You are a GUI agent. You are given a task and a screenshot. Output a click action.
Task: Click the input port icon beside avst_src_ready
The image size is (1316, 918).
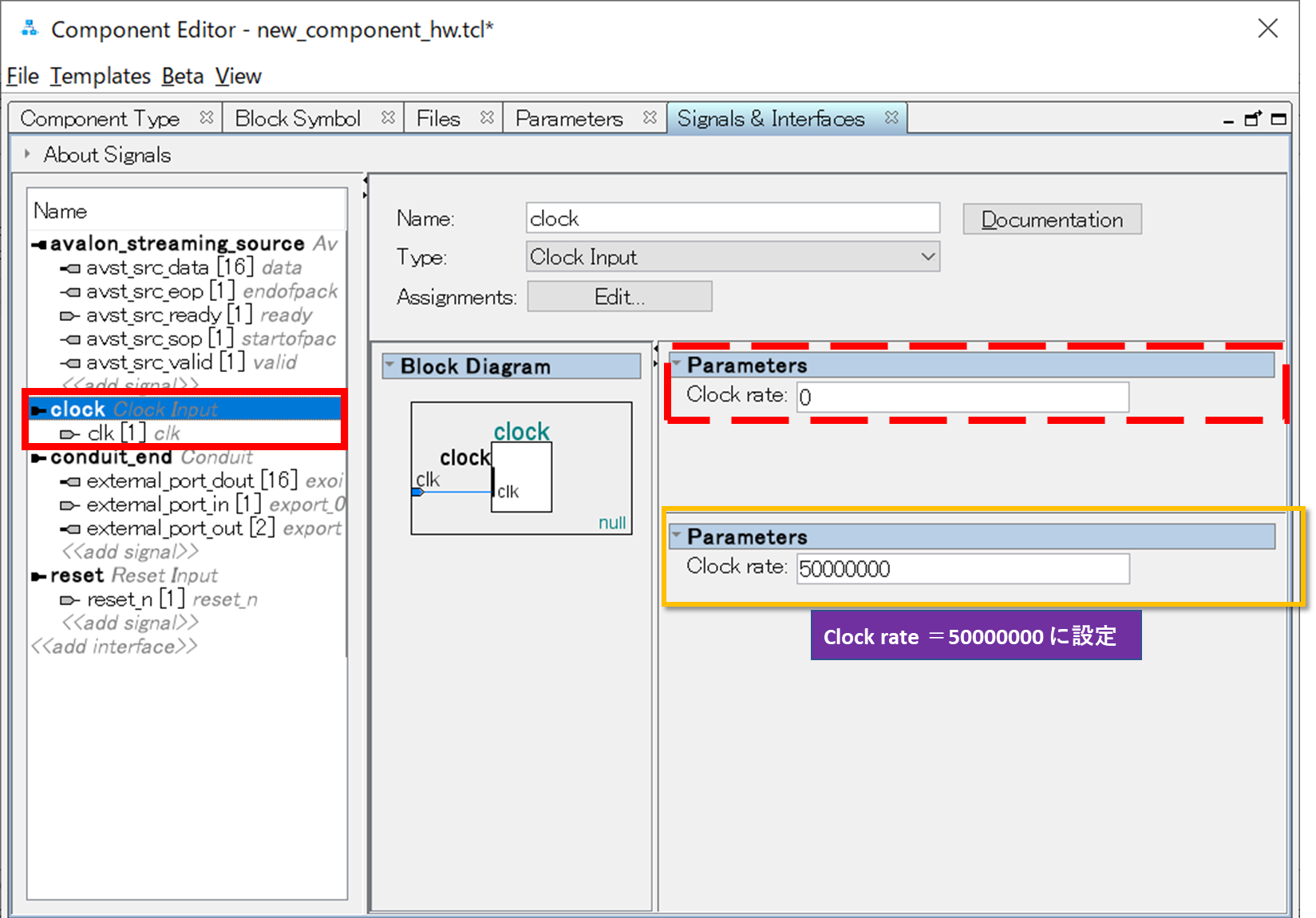[70, 315]
